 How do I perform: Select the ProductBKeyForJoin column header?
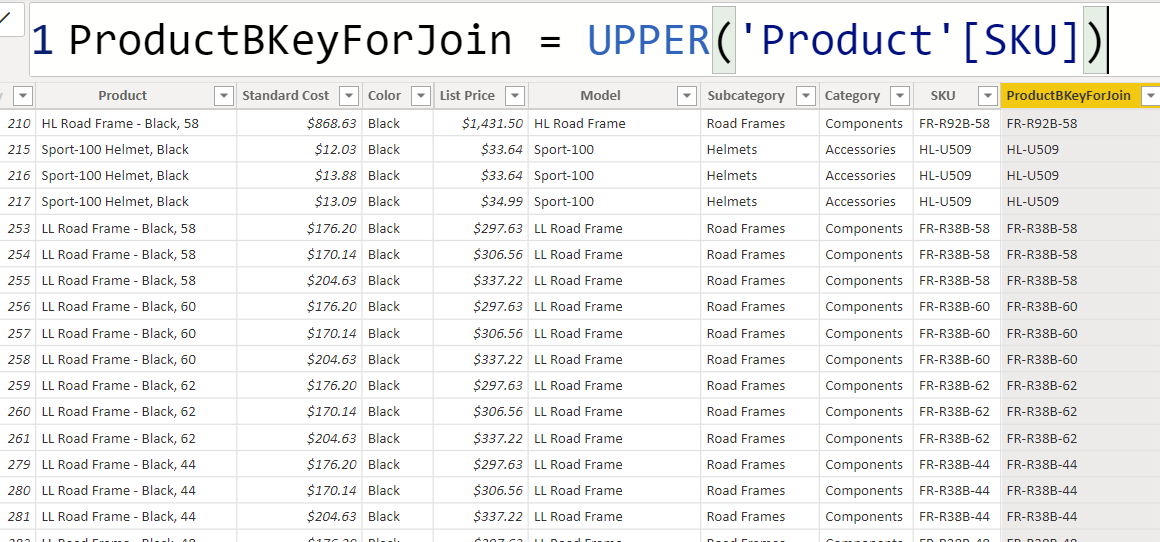[1068, 96]
